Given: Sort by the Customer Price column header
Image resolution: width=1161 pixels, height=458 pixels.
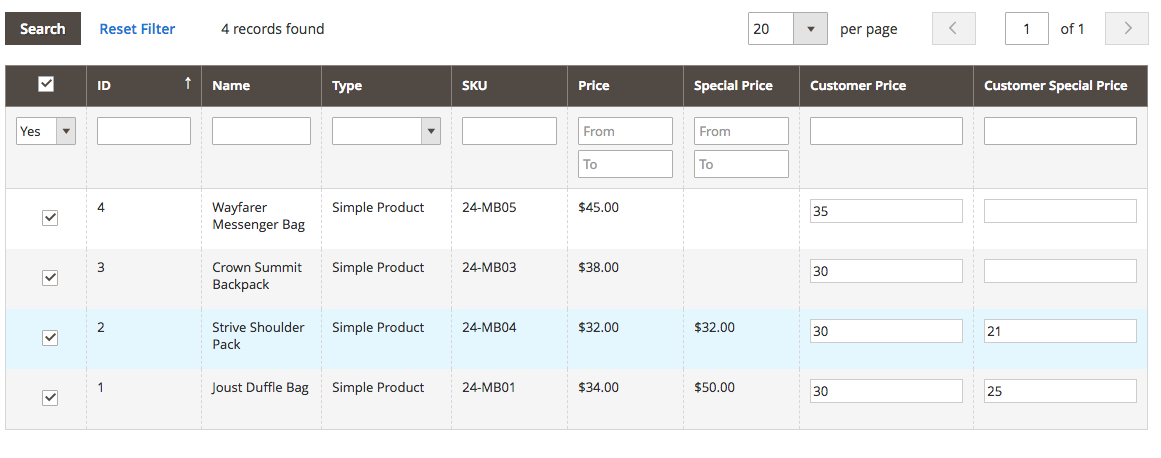Looking at the screenshot, I should [x=886, y=86].
